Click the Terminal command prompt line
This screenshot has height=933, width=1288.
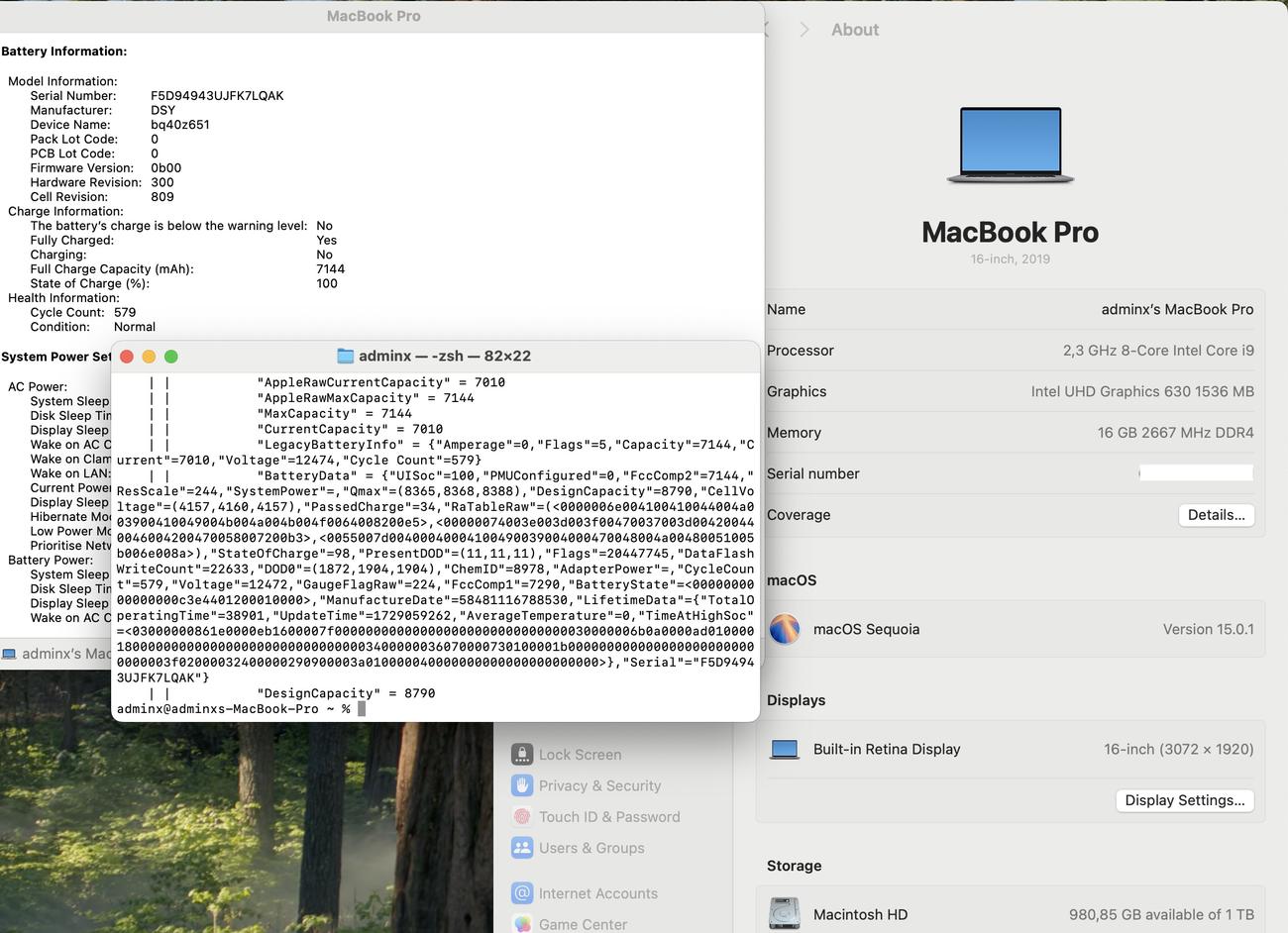coord(241,709)
